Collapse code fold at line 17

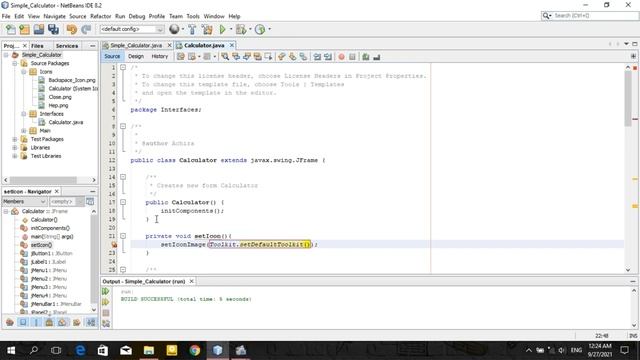coord(123,202)
